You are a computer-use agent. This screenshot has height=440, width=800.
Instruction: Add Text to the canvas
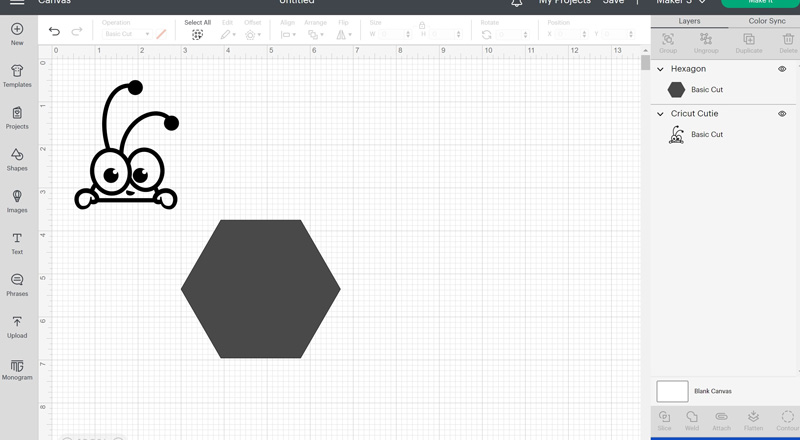coord(17,243)
